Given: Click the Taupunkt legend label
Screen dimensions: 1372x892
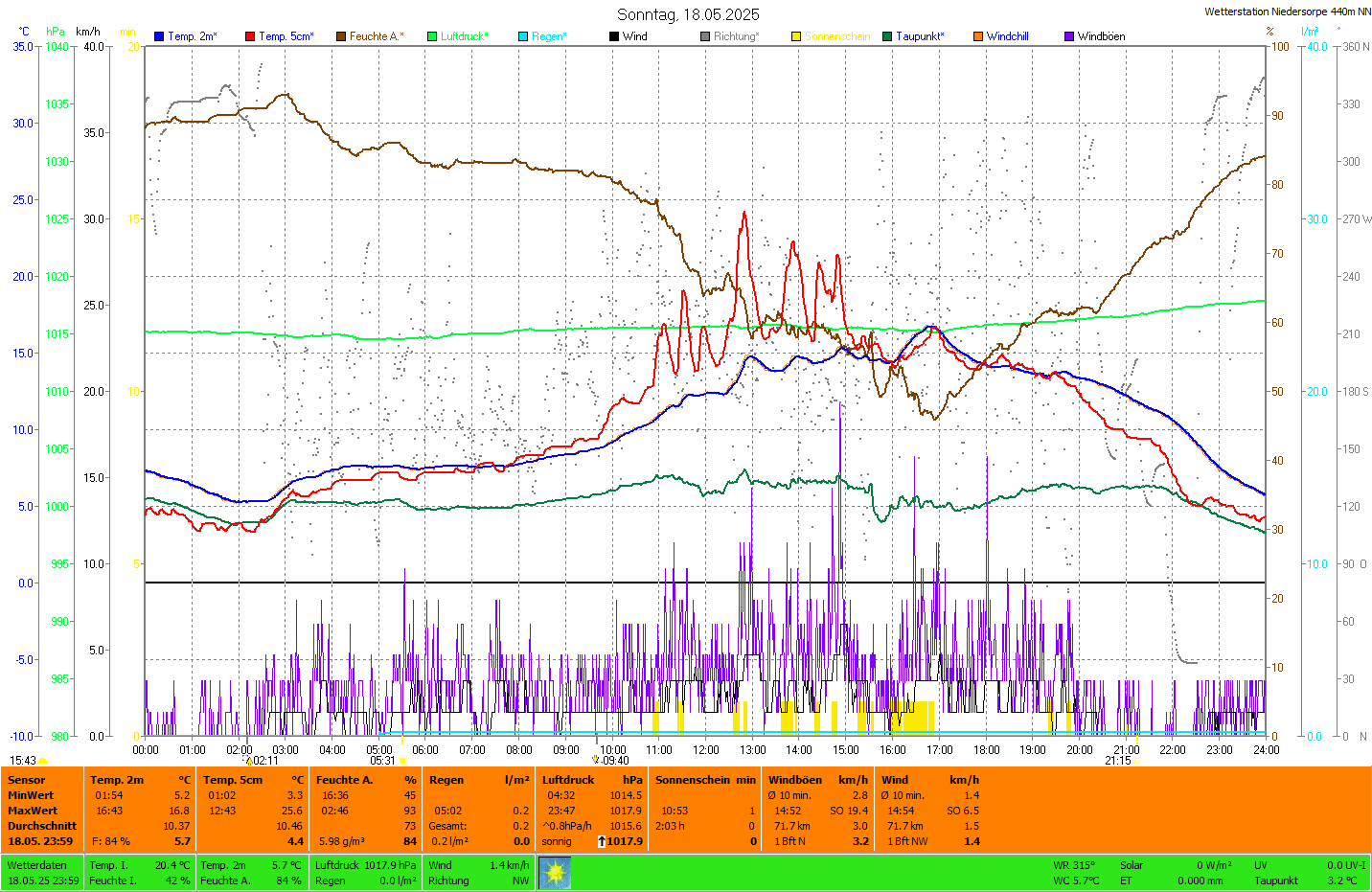Looking at the screenshot, I should click(920, 36).
